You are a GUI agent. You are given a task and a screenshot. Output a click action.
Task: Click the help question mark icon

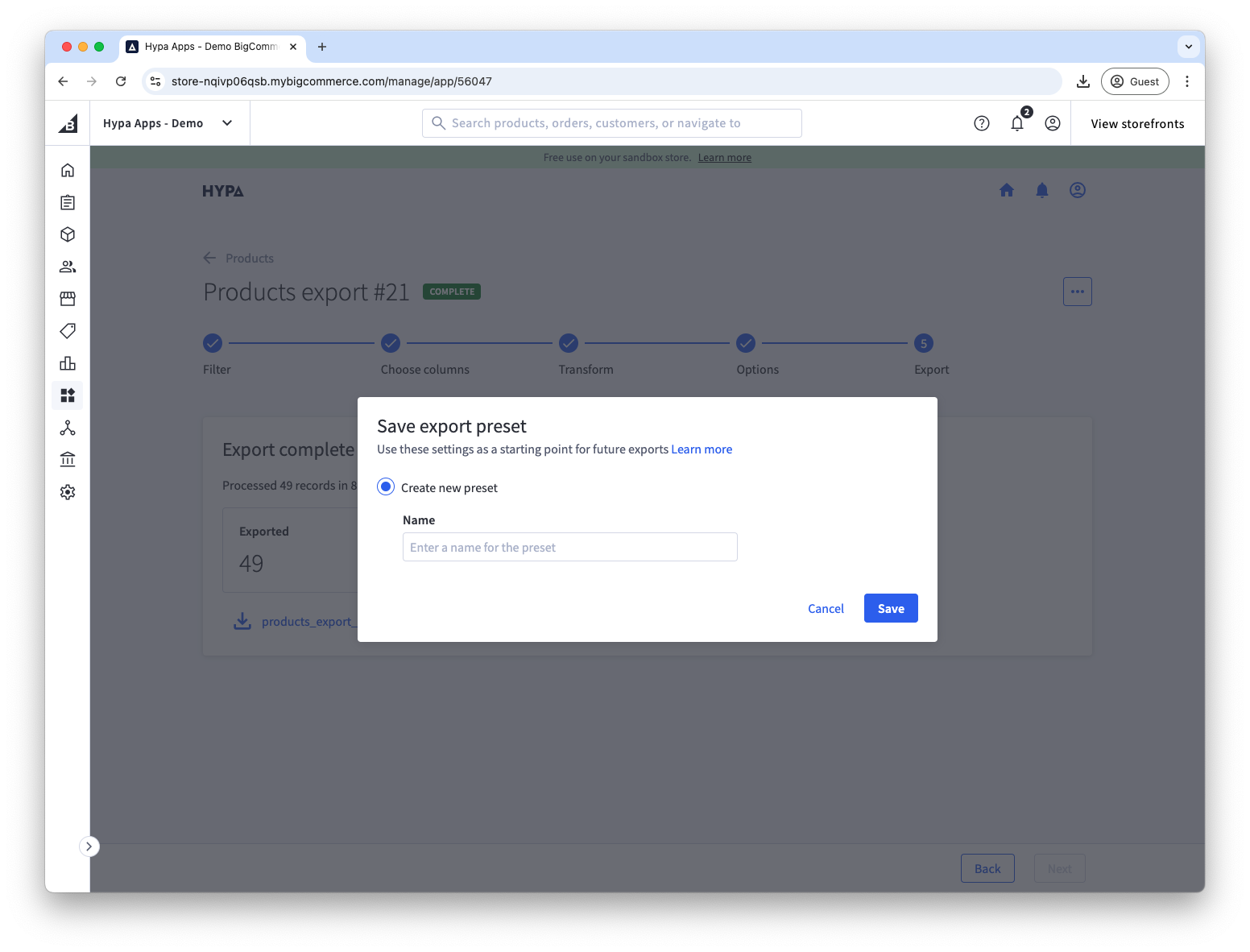[981, 123]
